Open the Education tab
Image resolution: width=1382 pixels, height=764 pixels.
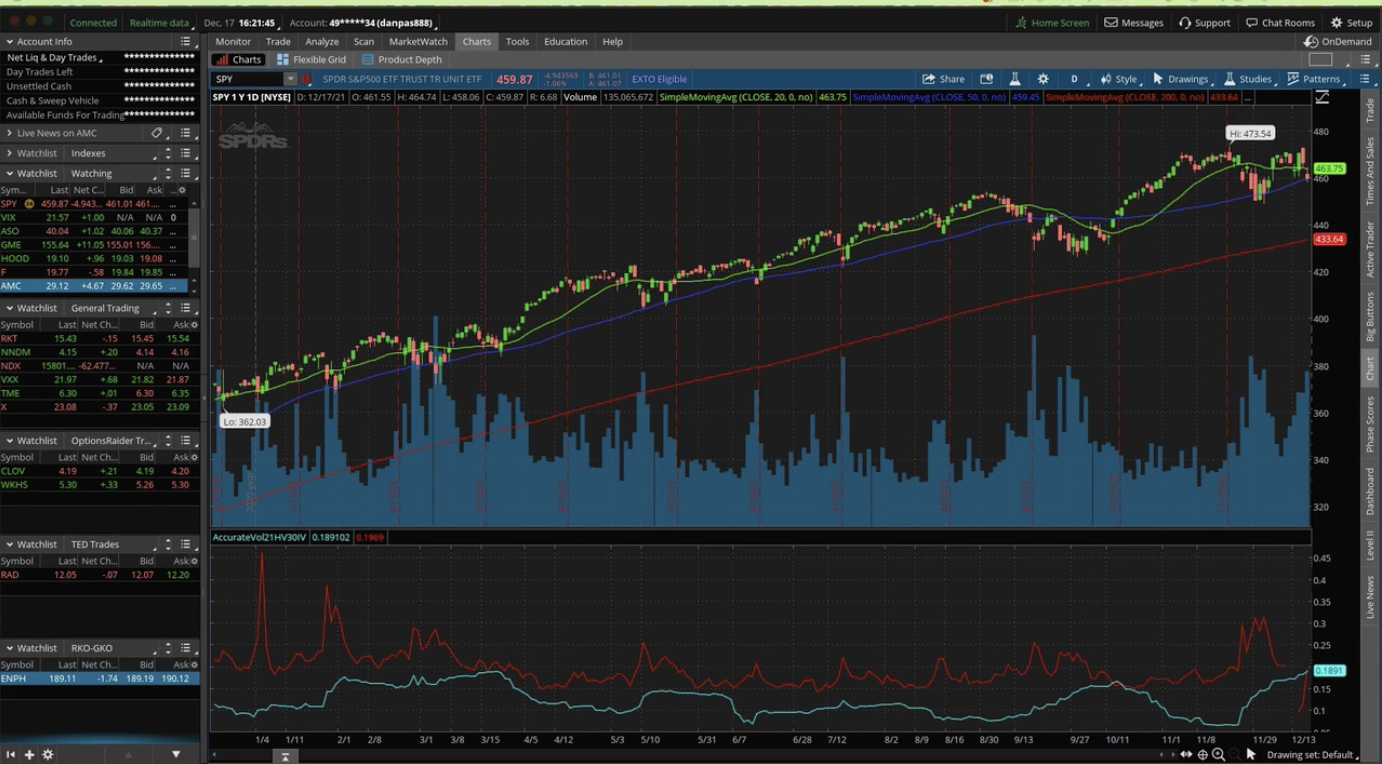tap(566, 42)
